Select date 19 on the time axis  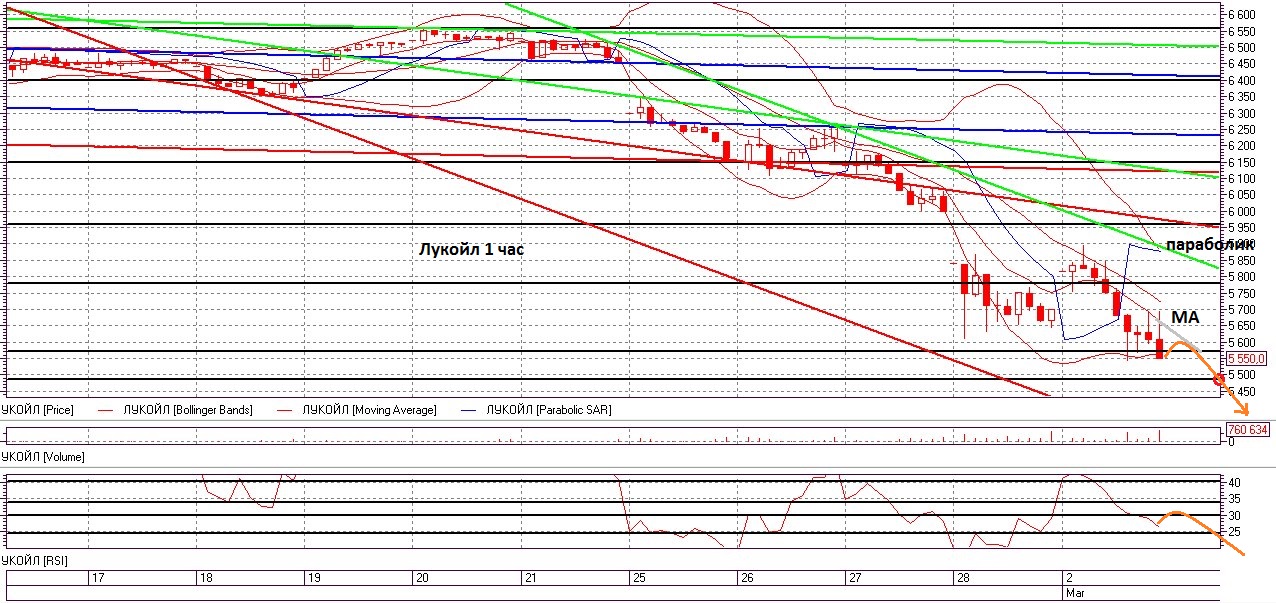pos(313,578)
